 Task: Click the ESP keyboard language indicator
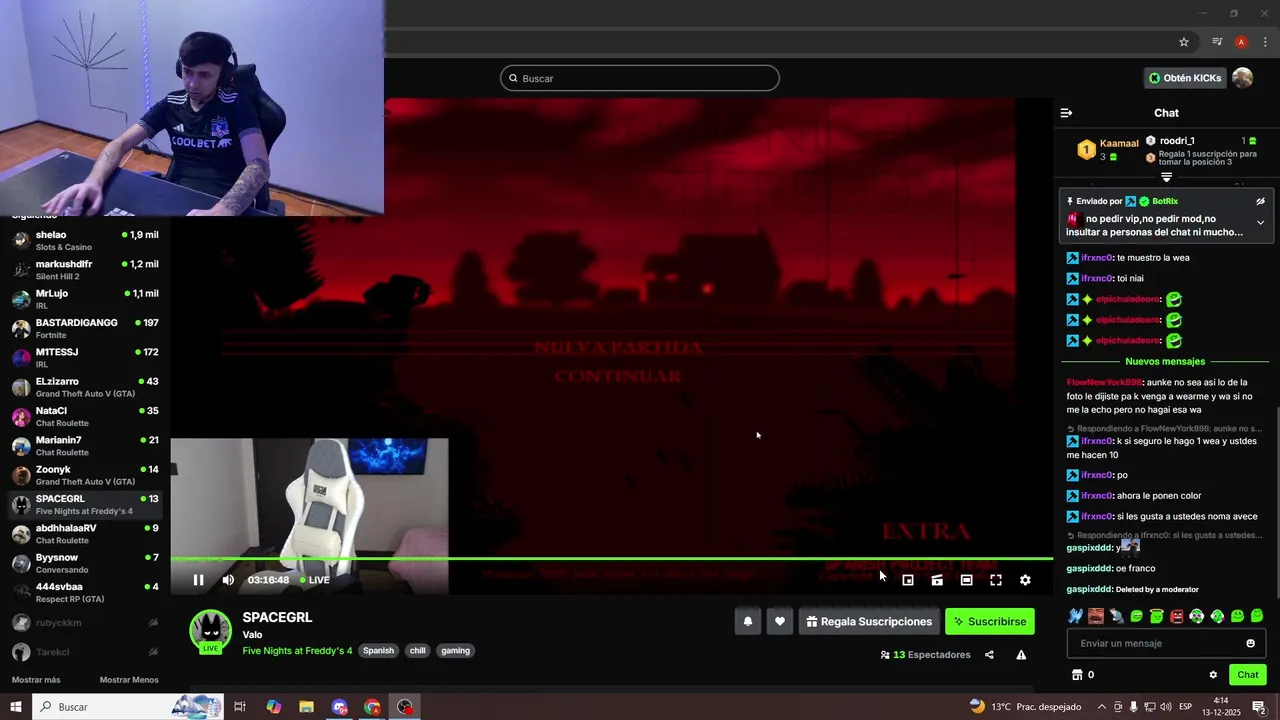[x=1185, y=707]
